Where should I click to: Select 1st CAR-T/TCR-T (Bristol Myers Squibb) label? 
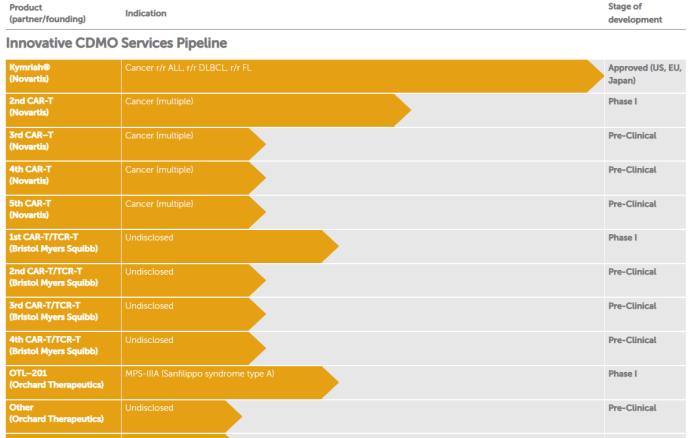click(53, 243)
